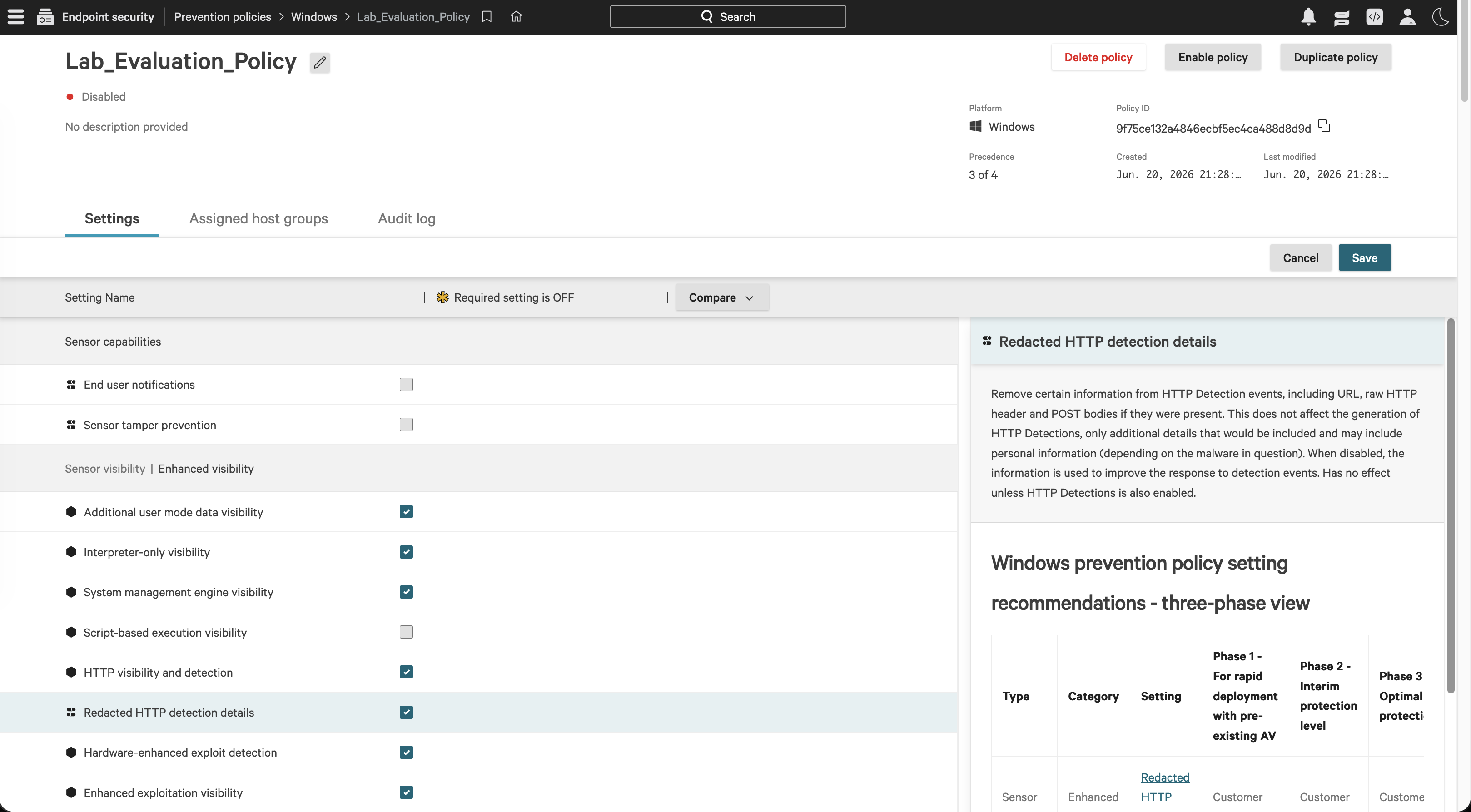The width and height of the screenshot is (1471, 812).
Task: Go home via the house icon
Action: point(516,16)
